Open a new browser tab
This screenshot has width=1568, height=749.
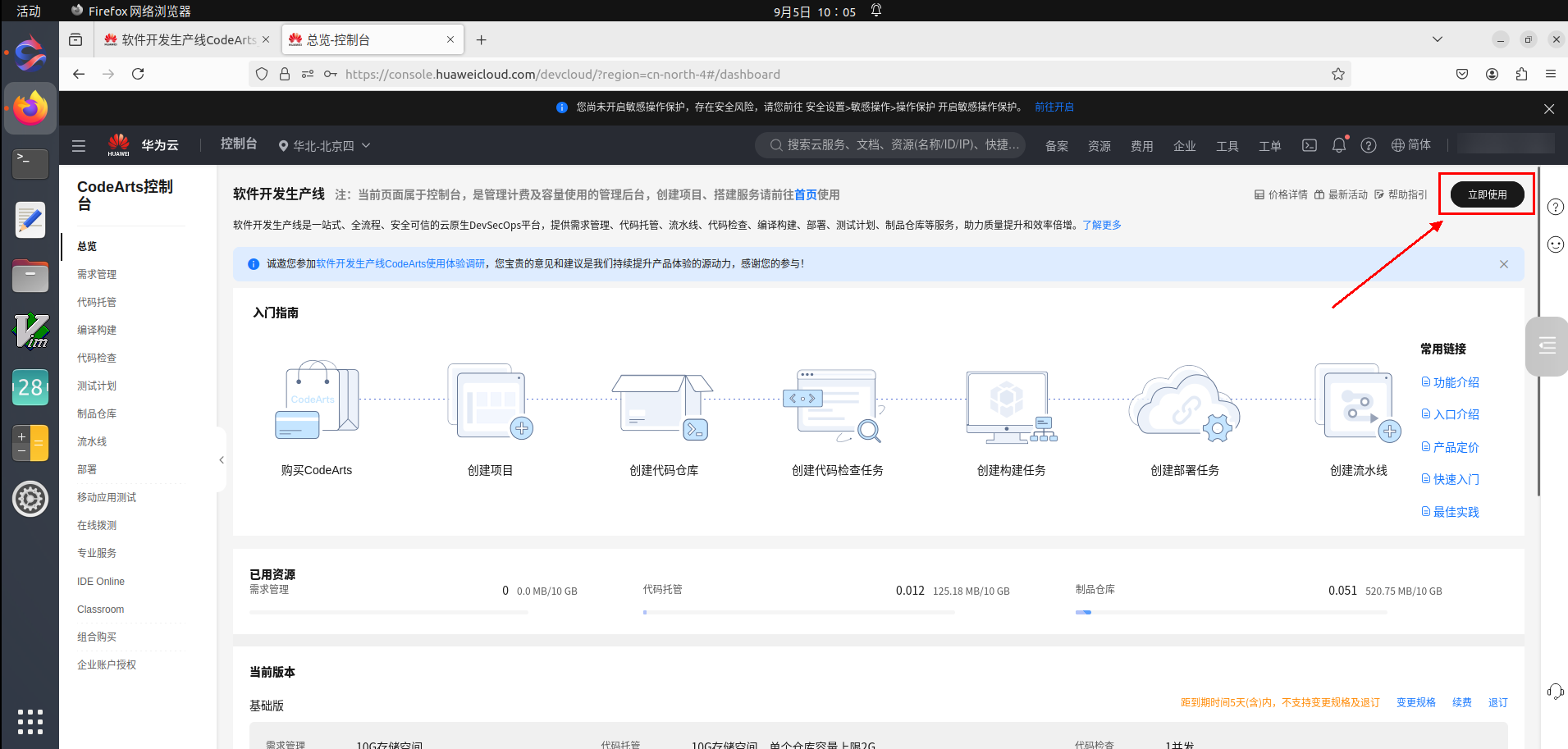tap(482, 39)
